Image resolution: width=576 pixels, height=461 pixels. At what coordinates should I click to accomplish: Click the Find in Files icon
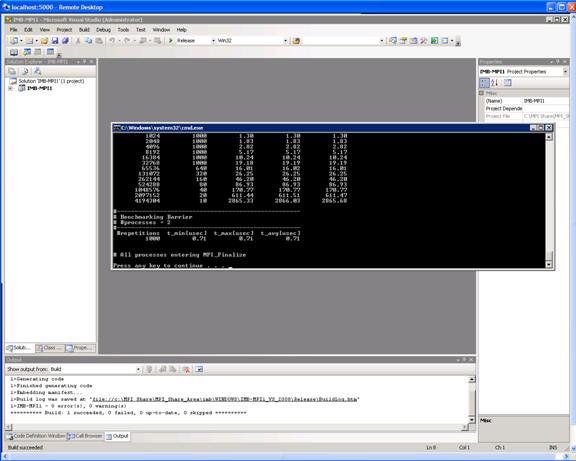click(x=296, y=40)
